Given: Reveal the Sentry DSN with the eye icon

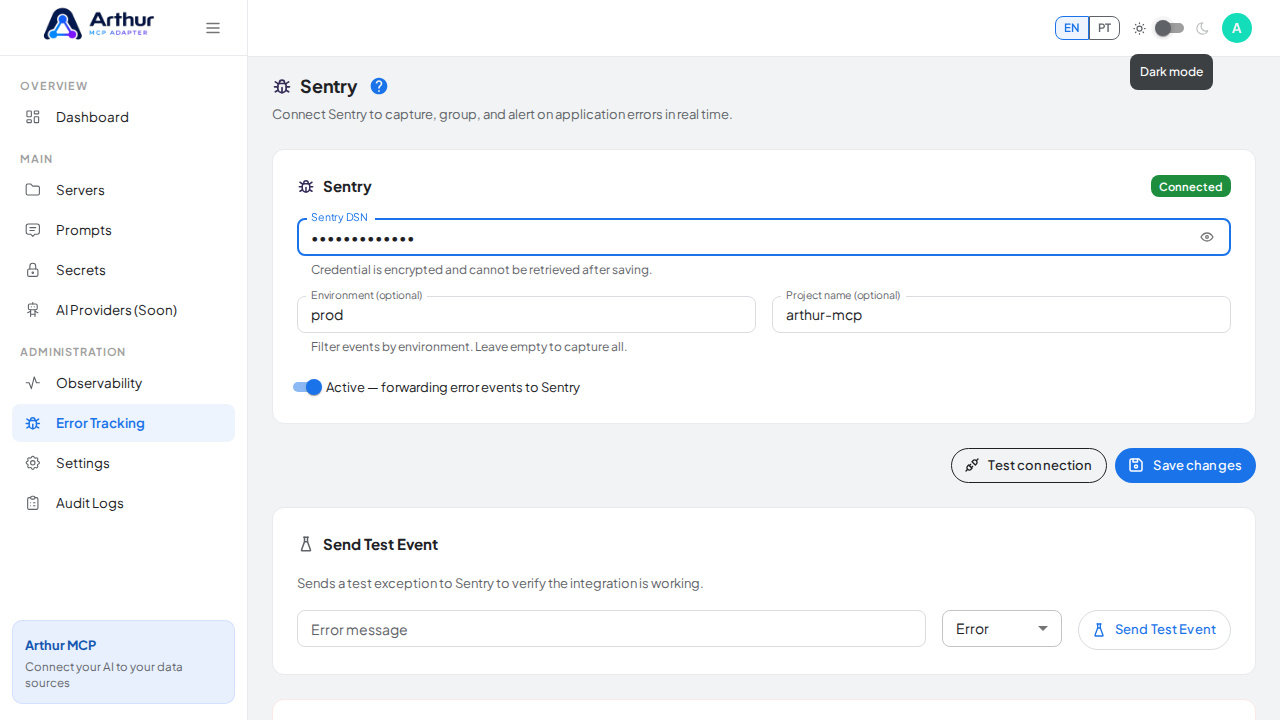Looking at the screenshot, I should click(1207, 237).
